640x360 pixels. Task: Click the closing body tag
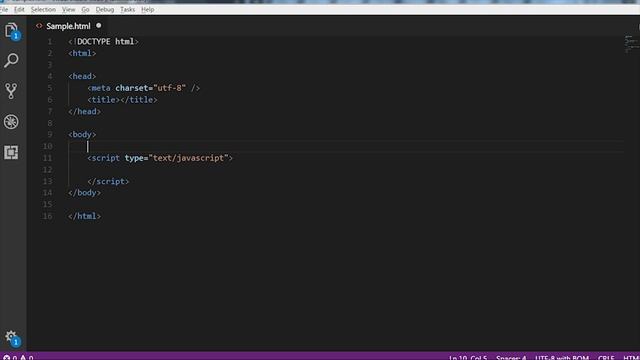tap(84, 193)
